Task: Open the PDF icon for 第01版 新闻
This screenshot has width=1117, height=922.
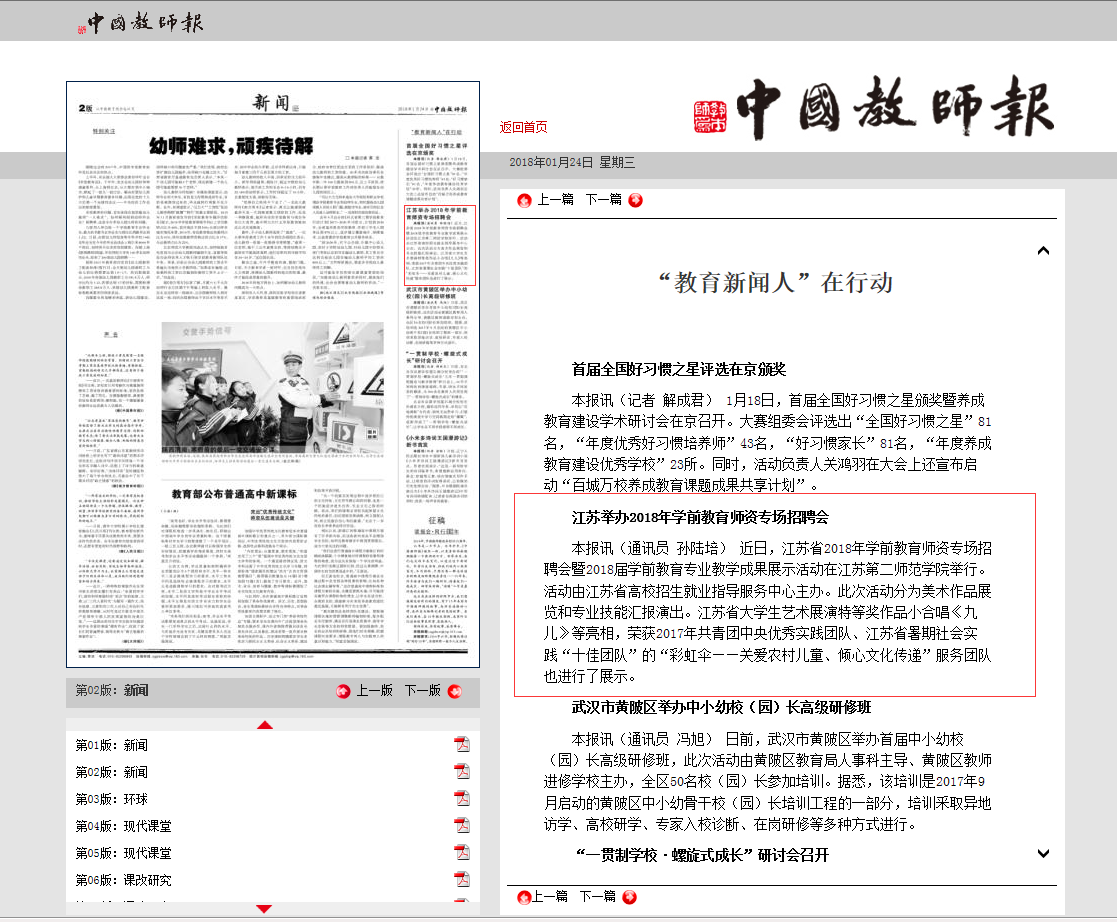Action: 462,745
